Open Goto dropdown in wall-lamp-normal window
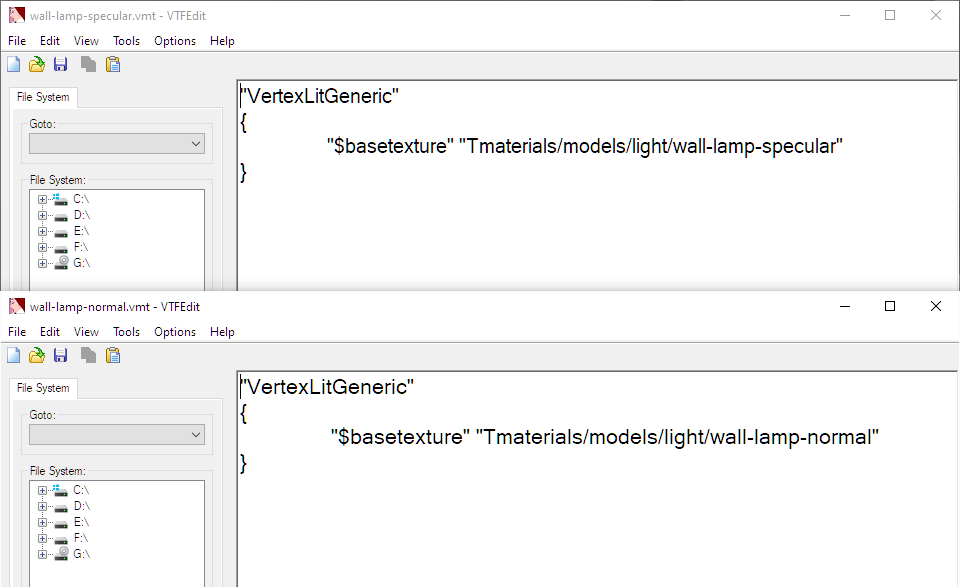Viewport: 960px width, 587px height. tap(117, 435)
